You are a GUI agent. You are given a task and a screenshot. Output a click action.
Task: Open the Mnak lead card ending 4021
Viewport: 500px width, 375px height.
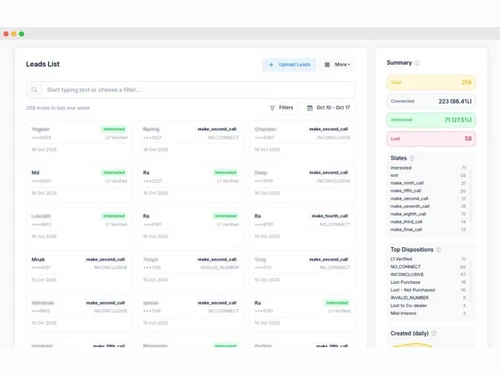[79, 269]
